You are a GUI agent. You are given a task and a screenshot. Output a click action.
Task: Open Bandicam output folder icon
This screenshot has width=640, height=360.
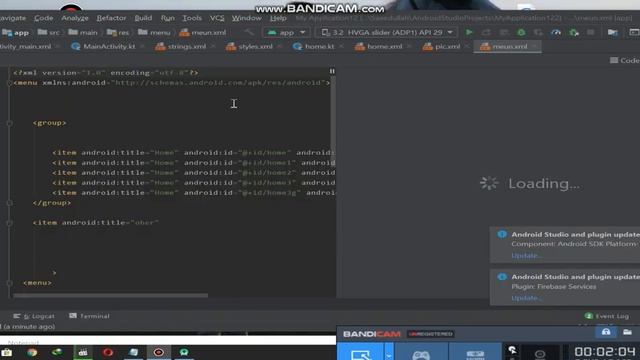[x=627, y=332]
